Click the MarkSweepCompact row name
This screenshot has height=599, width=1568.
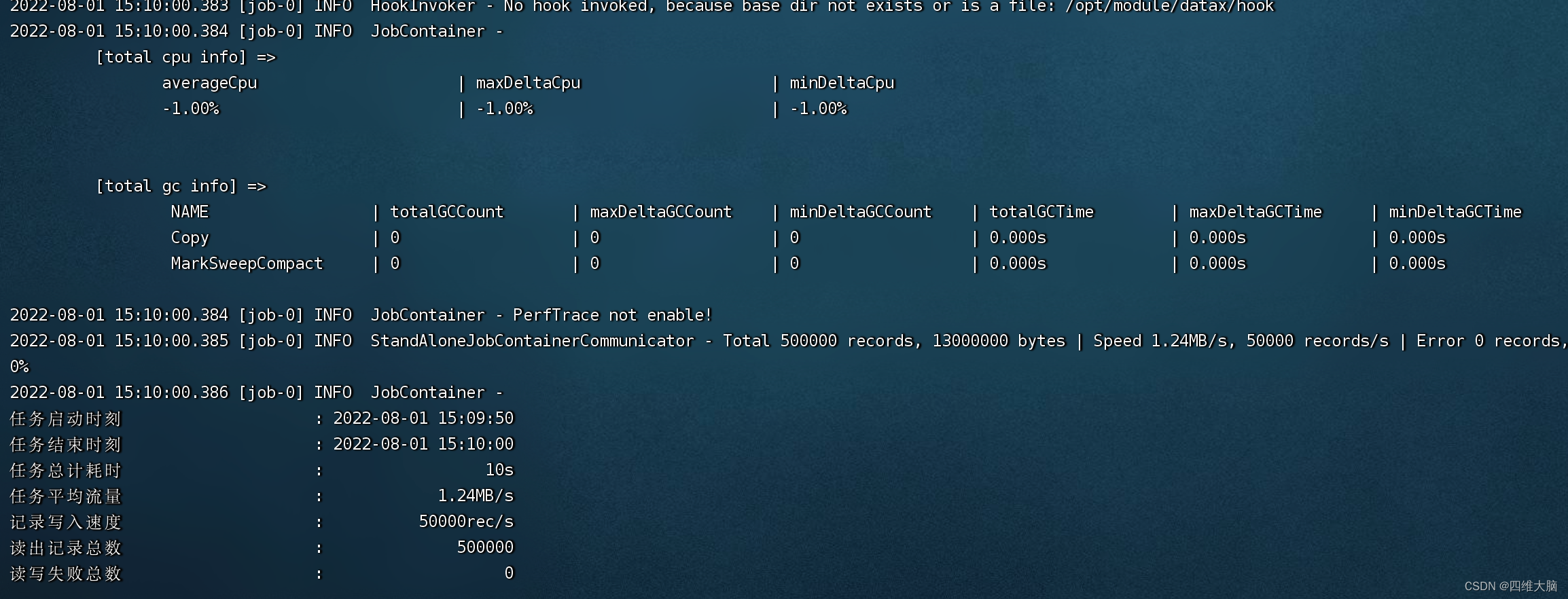[247, 264]
